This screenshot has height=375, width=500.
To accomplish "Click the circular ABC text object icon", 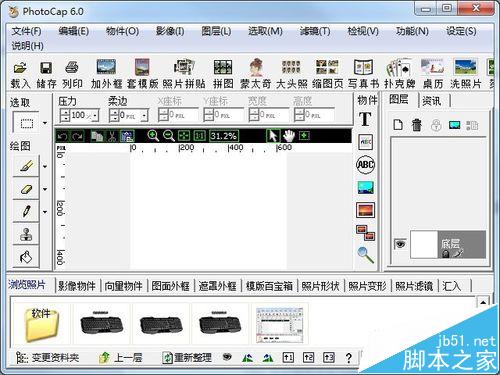I will [365, 165].
